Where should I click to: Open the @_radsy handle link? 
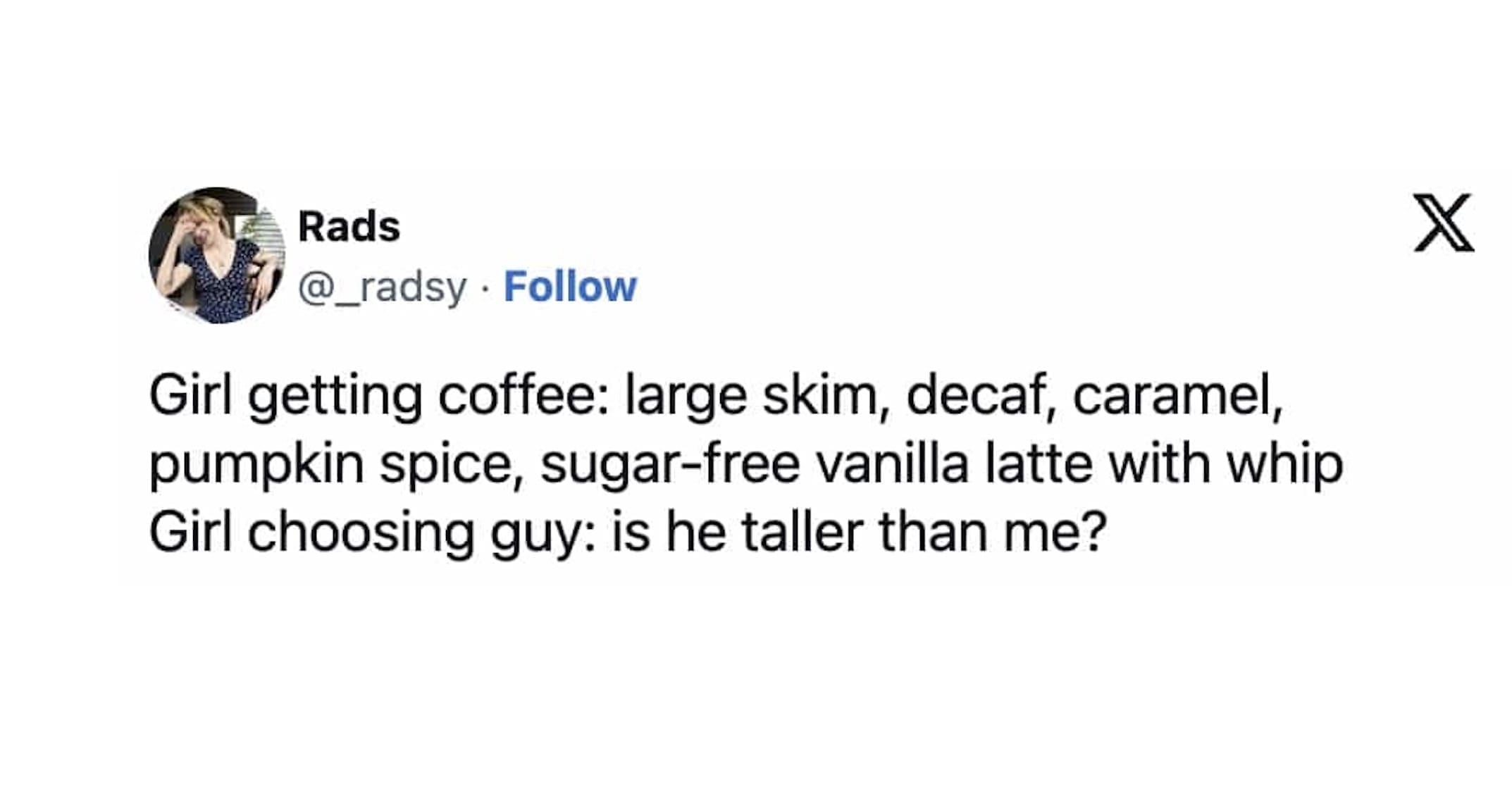tap(382, 287)
